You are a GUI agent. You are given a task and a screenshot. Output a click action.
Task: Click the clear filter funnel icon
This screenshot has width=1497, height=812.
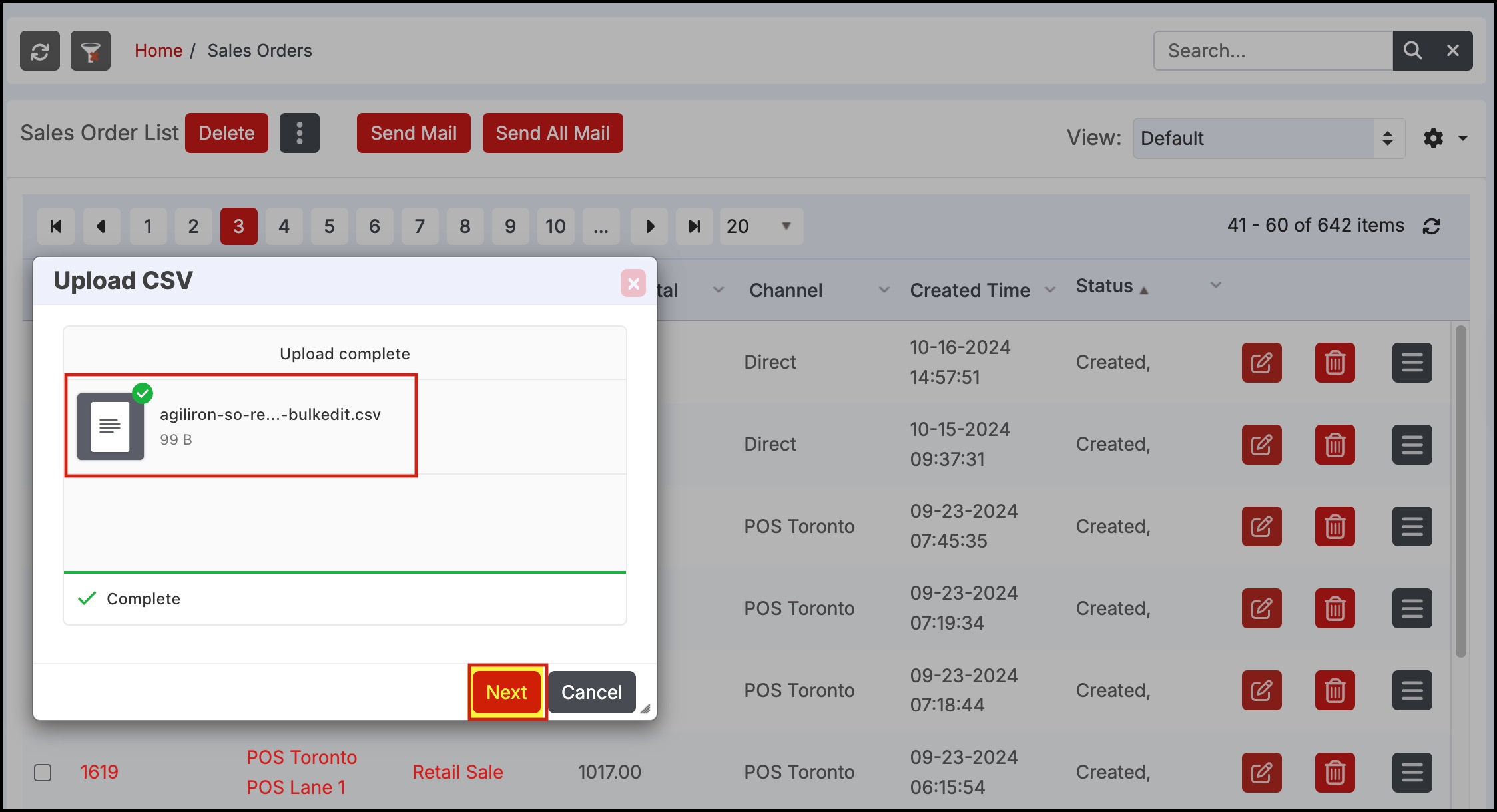[91, 51]
